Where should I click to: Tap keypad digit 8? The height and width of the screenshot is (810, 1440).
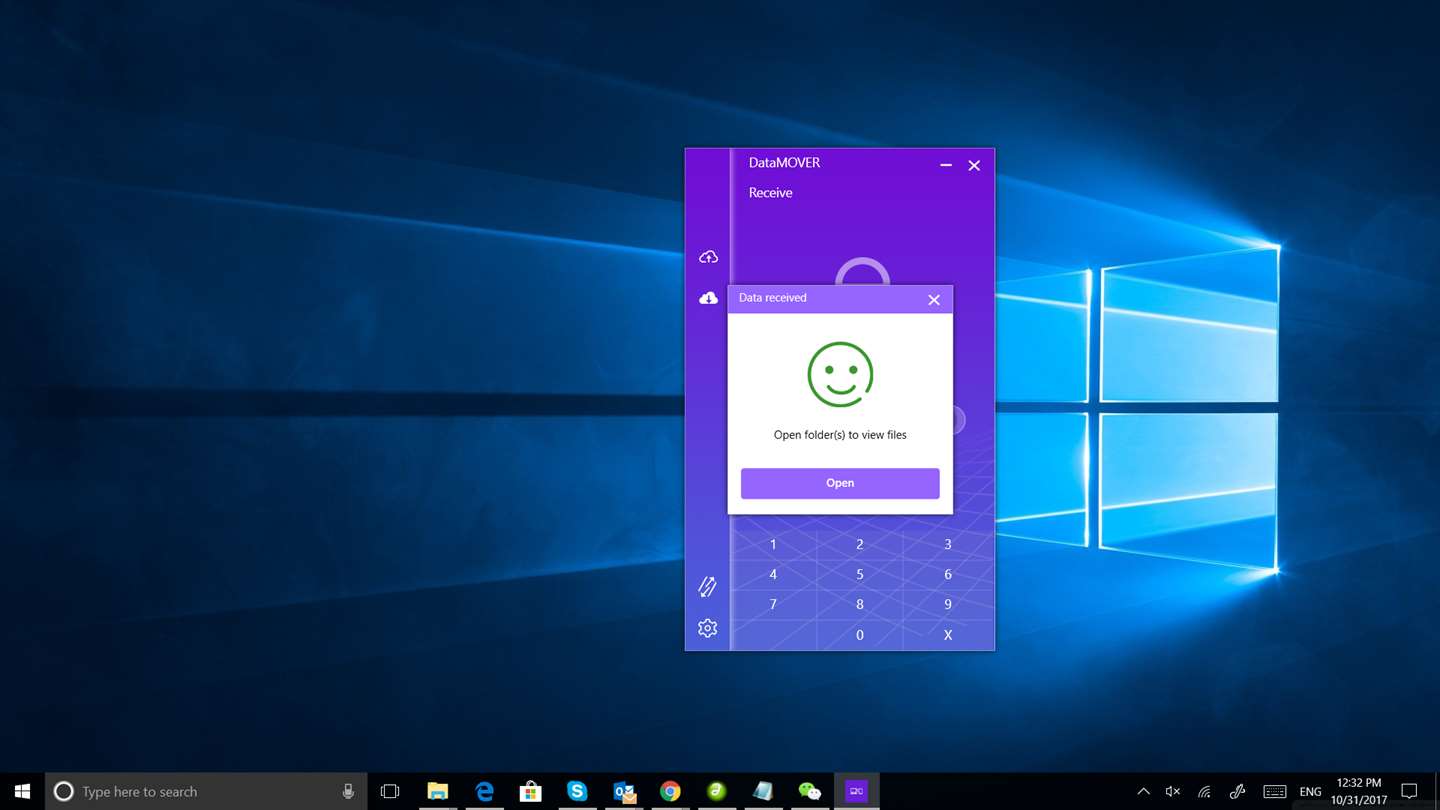(860, 605)
